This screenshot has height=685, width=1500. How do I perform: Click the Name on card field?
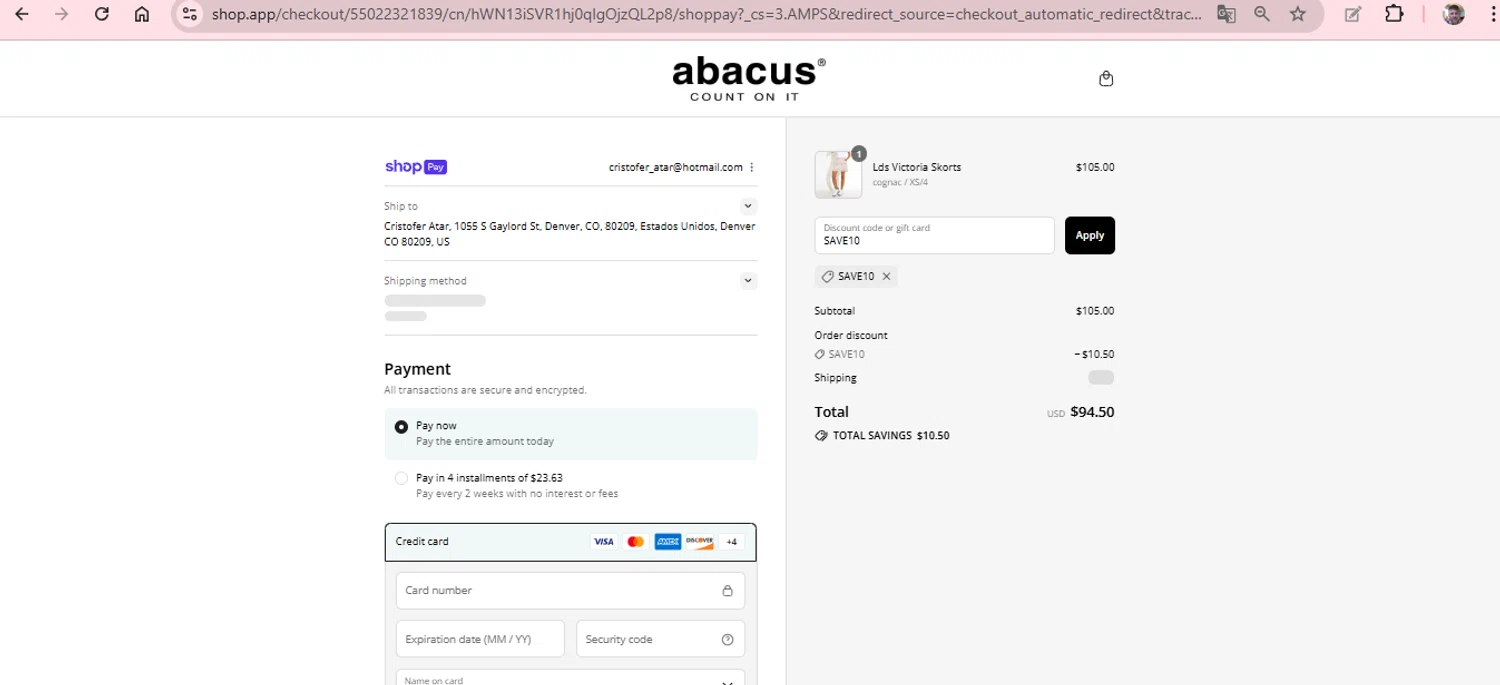[570, 678]
